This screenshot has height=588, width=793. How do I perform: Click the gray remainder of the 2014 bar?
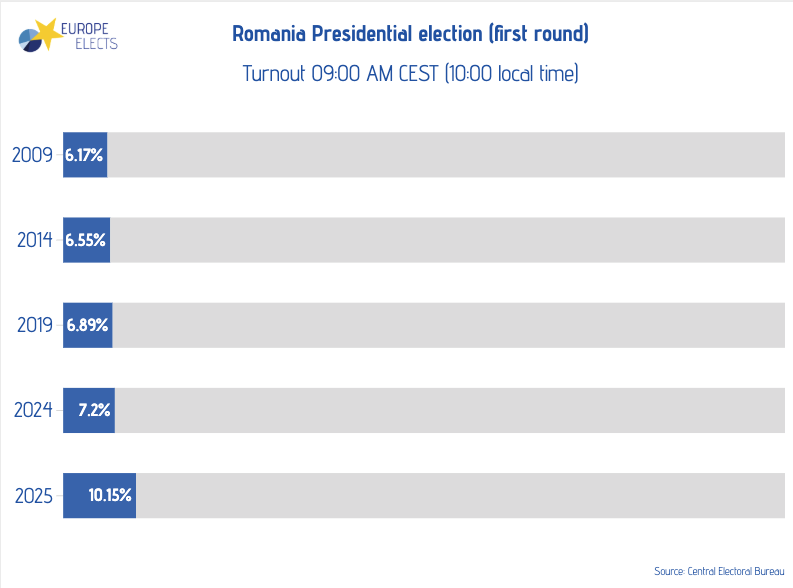447,240
